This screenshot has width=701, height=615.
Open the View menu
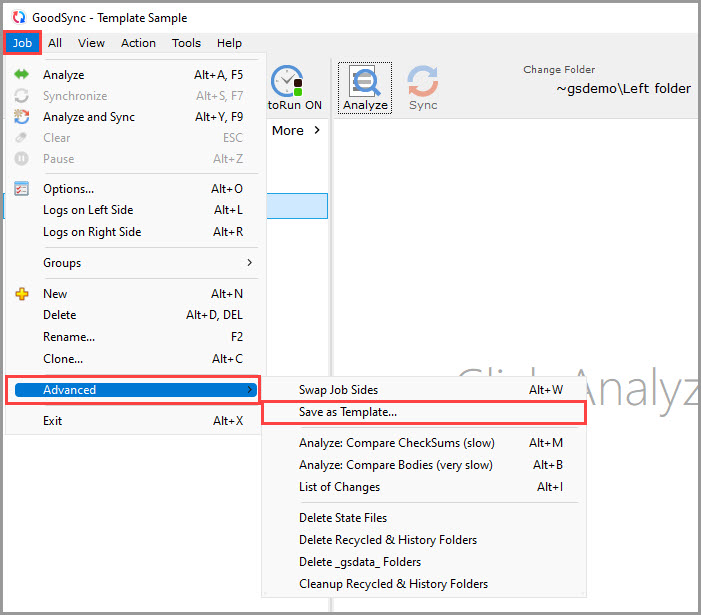pos(91,43)
